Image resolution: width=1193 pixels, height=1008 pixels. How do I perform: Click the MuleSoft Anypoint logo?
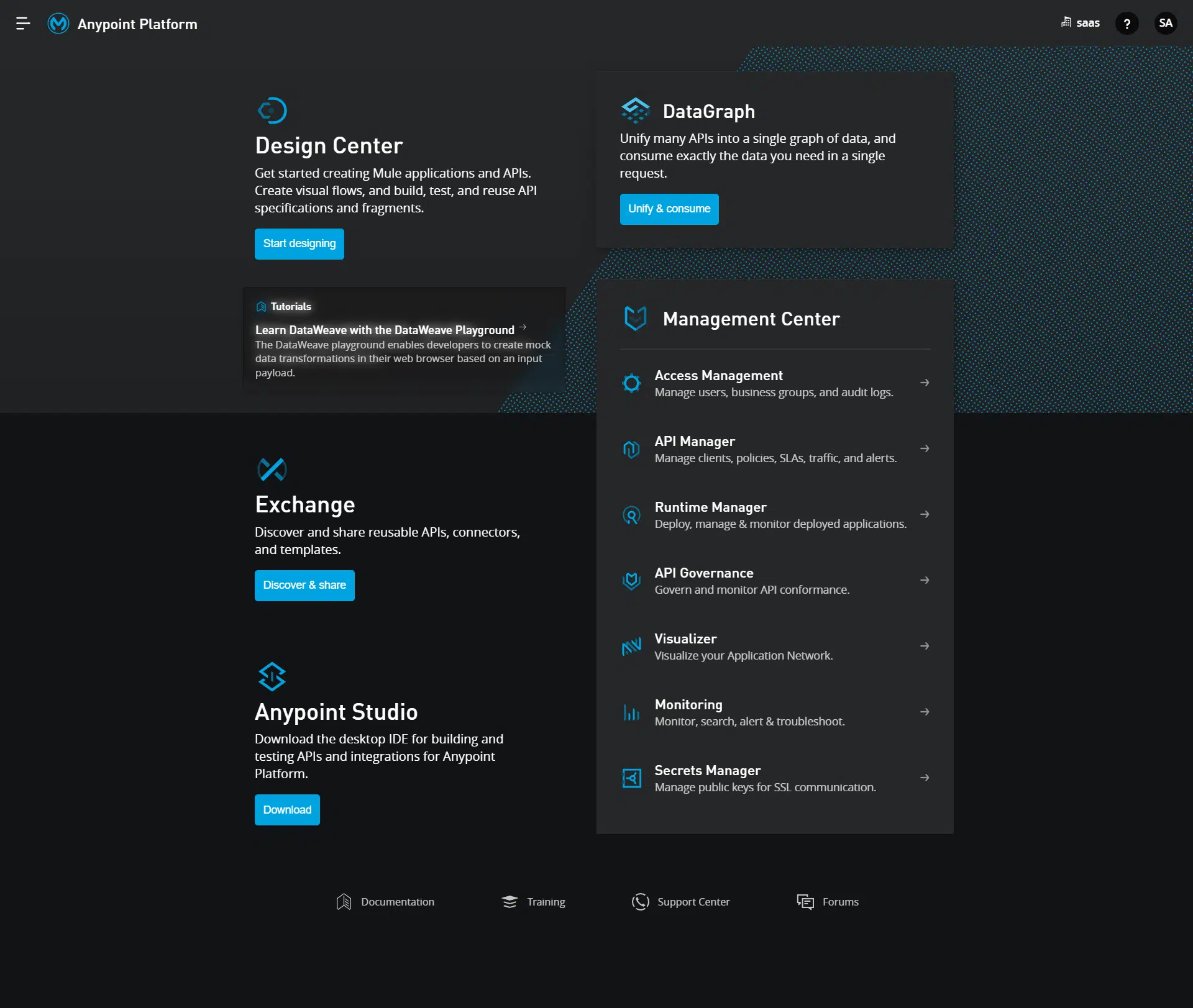click(58, 24)
